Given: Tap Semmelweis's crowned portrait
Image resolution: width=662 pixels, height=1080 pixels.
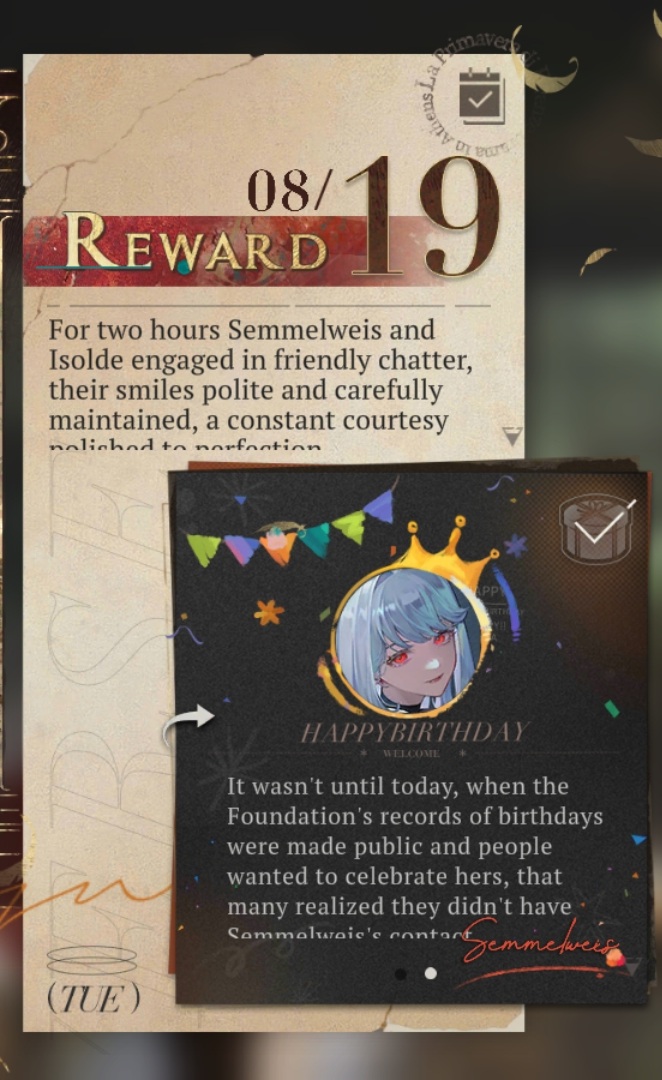Looking at the screenshot, I should coord(405,641).
